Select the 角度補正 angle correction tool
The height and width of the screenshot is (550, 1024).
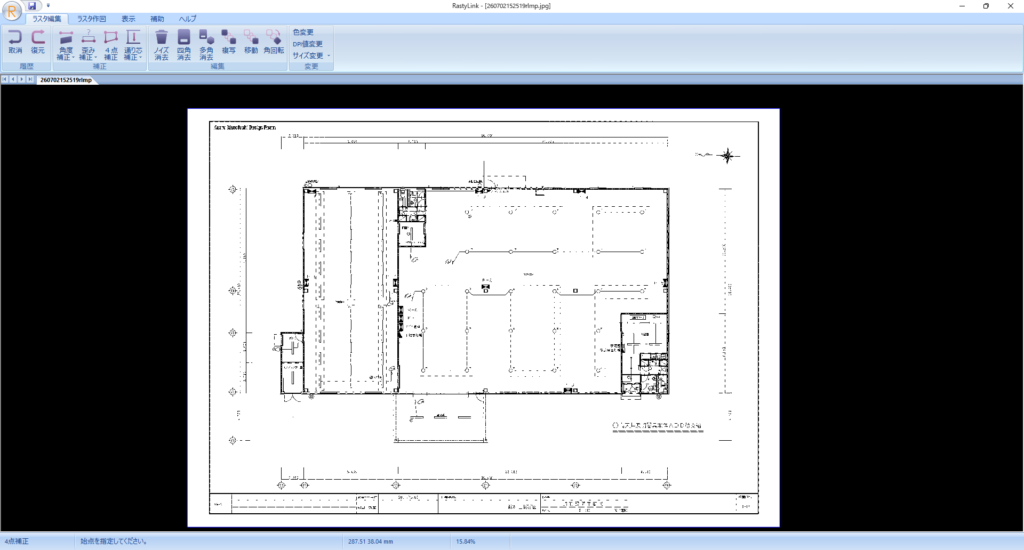[x=65, y=45]
